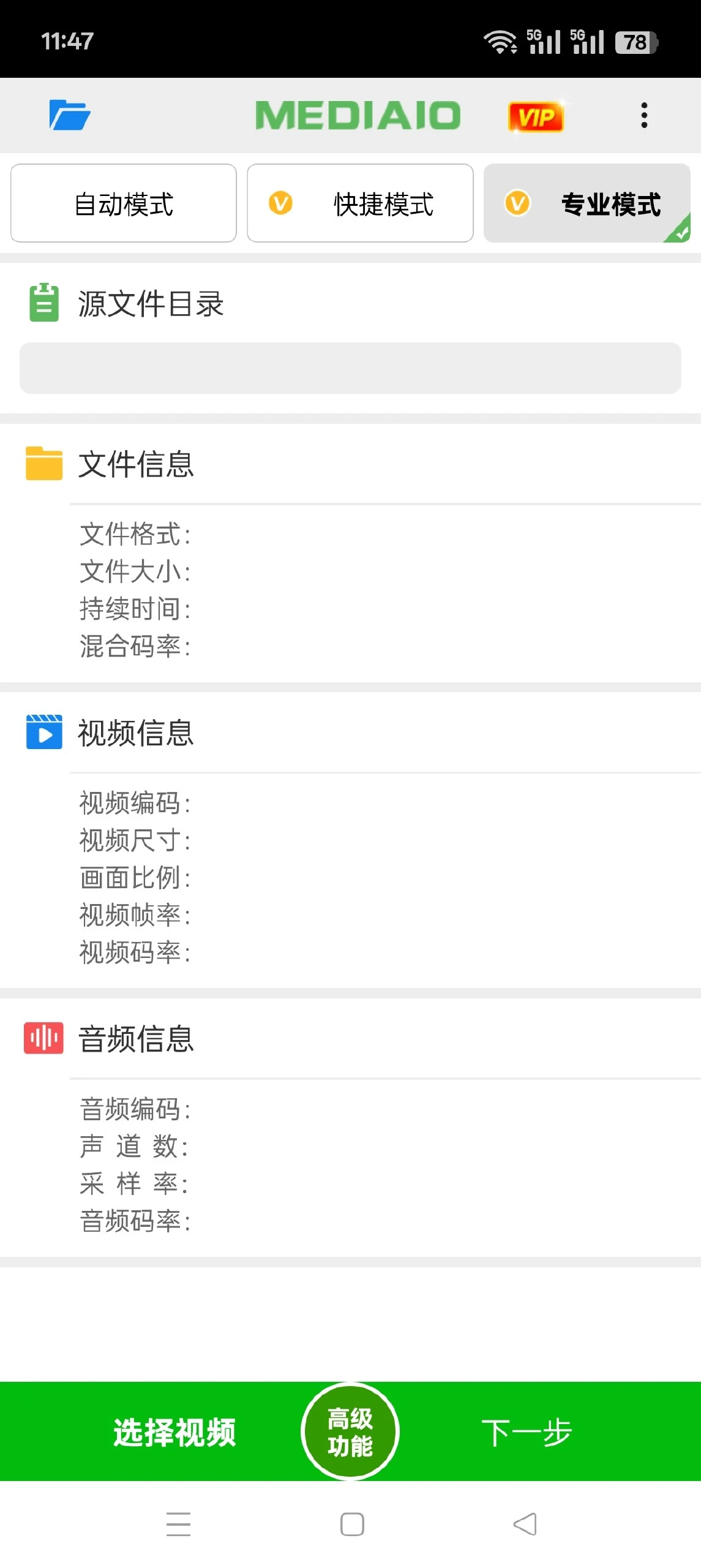Open the three-dot overflow menu
Screen dimensions: 701x1568
click(x=643, y=115)
